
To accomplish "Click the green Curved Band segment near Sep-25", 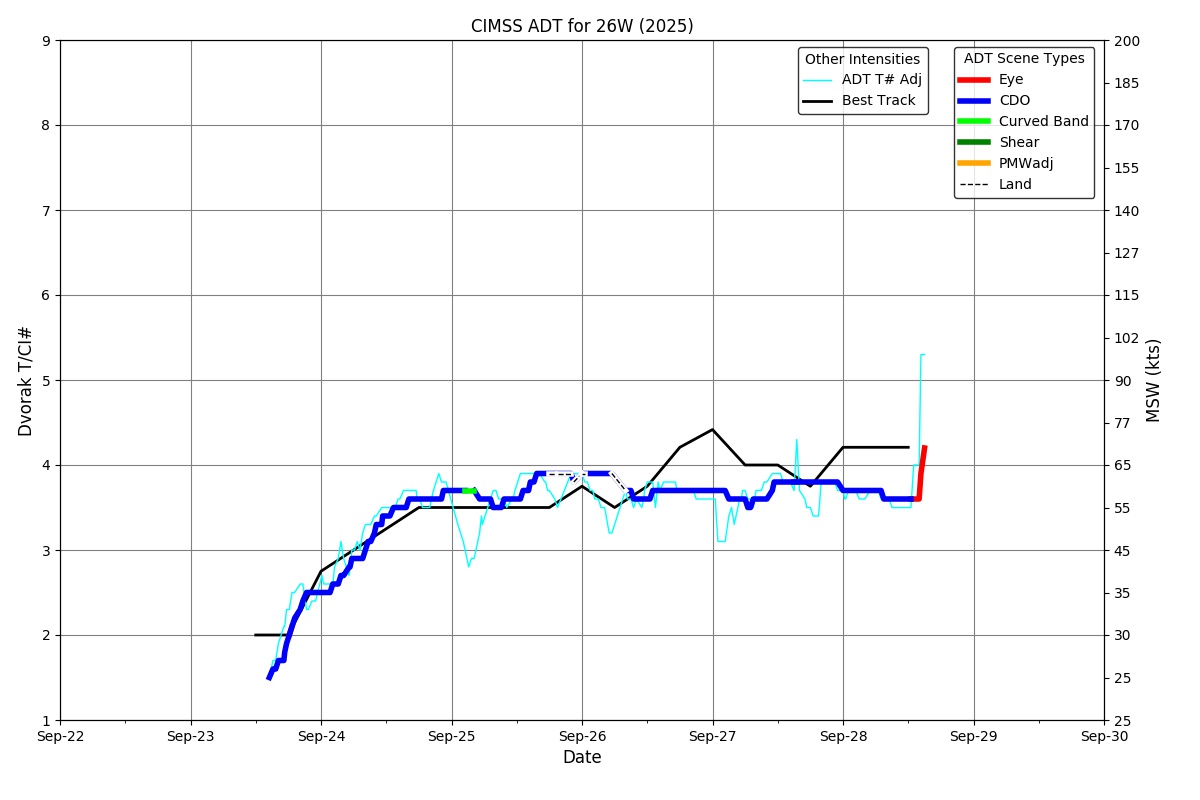I will tap(468, 490).
